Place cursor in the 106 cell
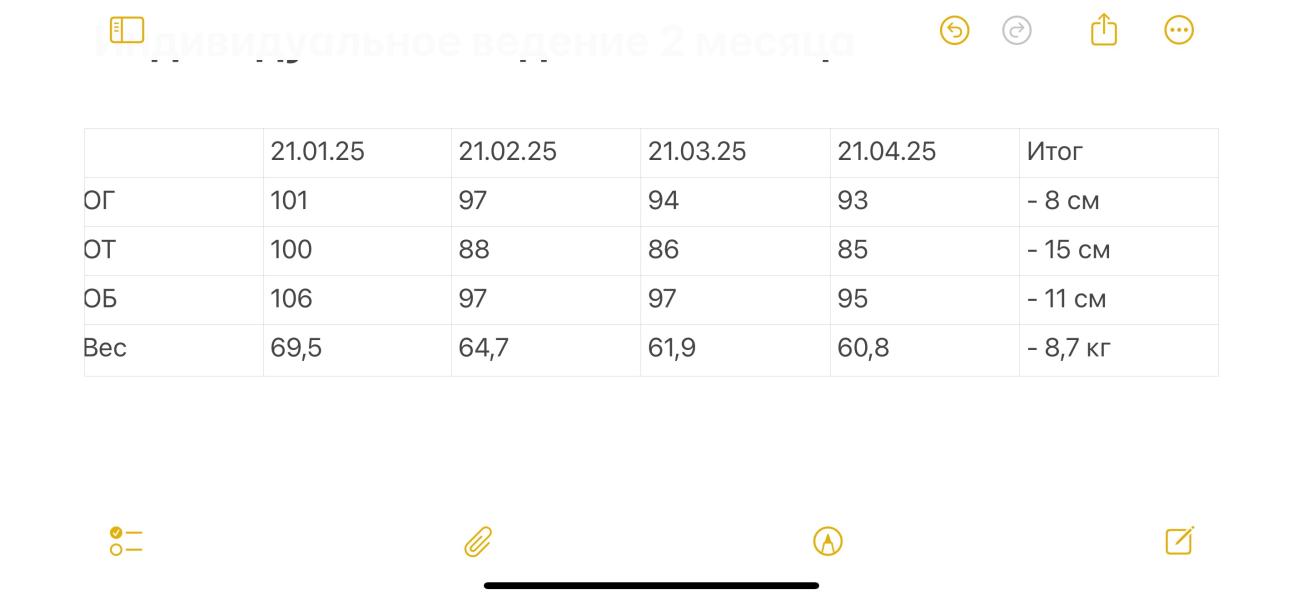Viewport: 1303px width, 600px height. (x=357, y=300)
